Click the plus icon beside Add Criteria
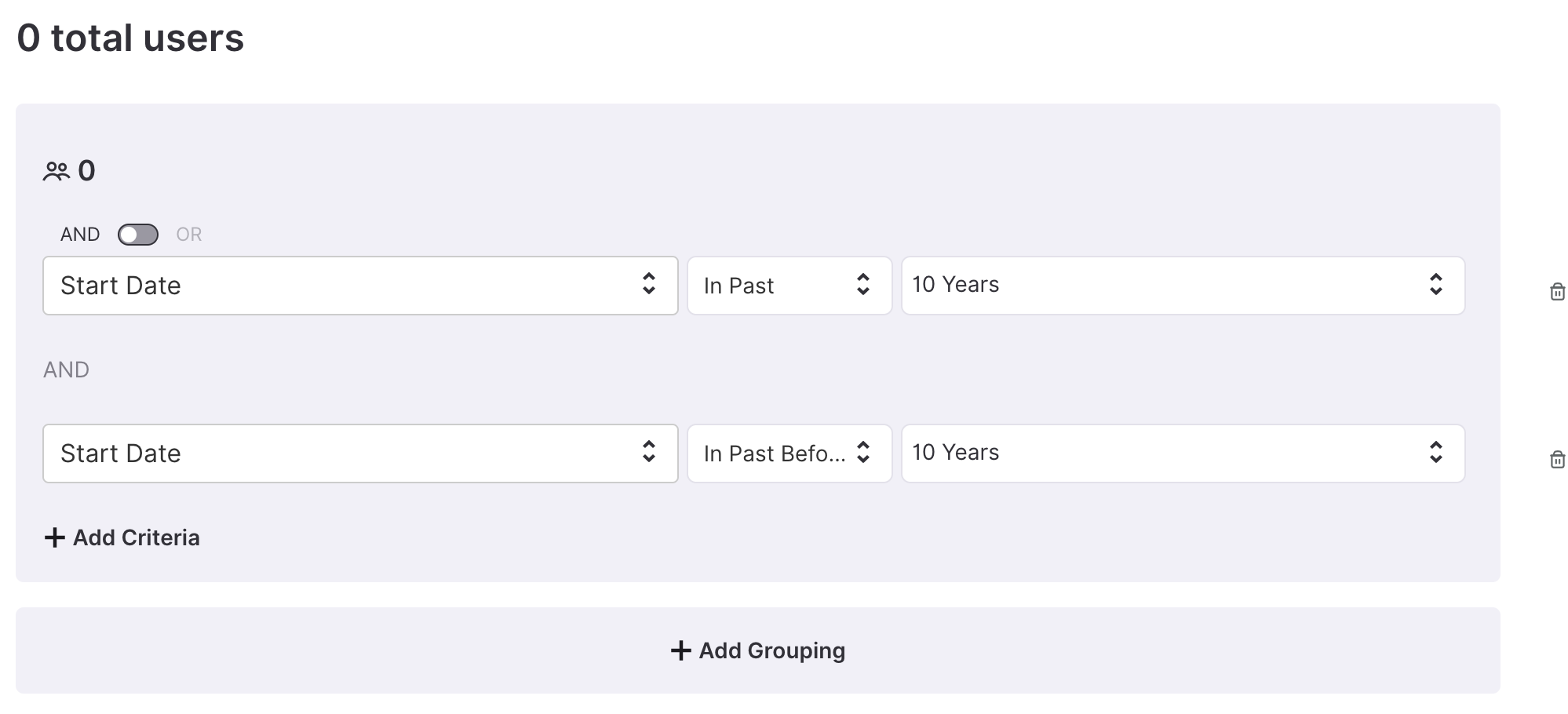 pyautogui.click(x=54, y=537)
